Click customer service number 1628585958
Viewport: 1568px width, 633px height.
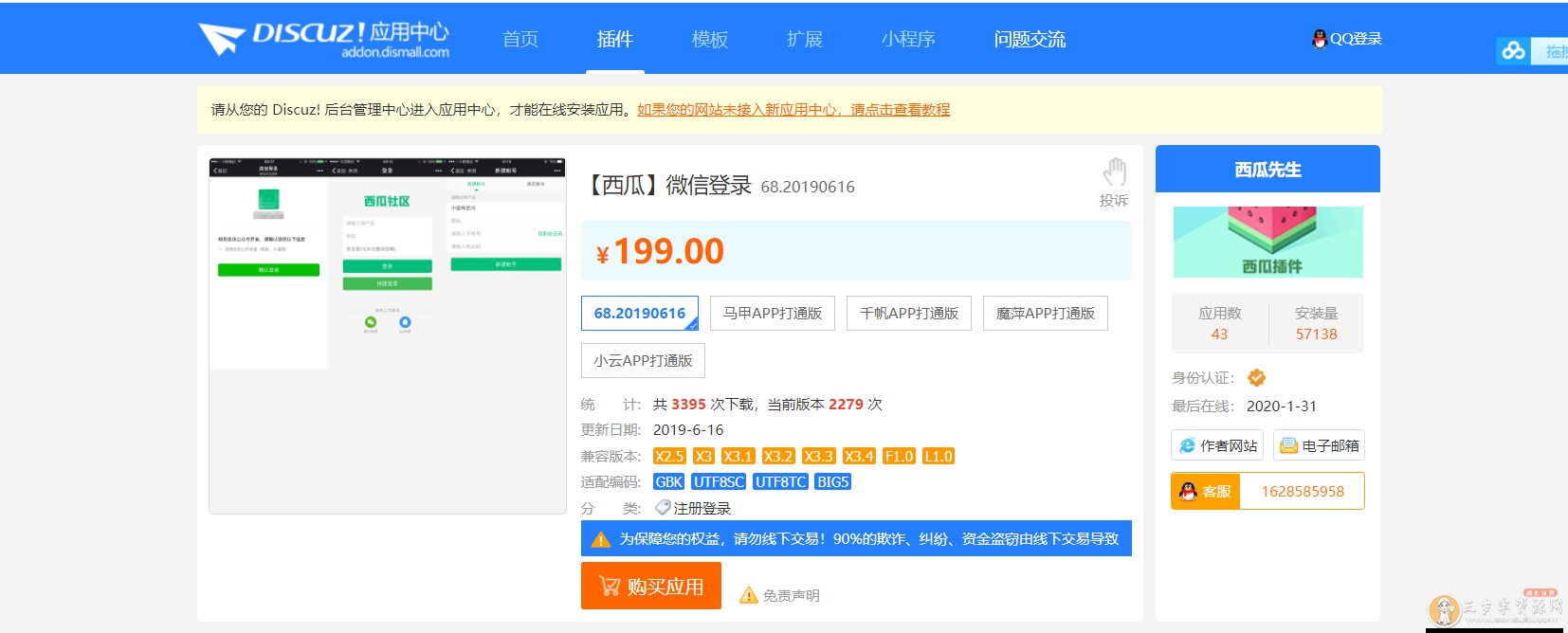coord(1303,491)
